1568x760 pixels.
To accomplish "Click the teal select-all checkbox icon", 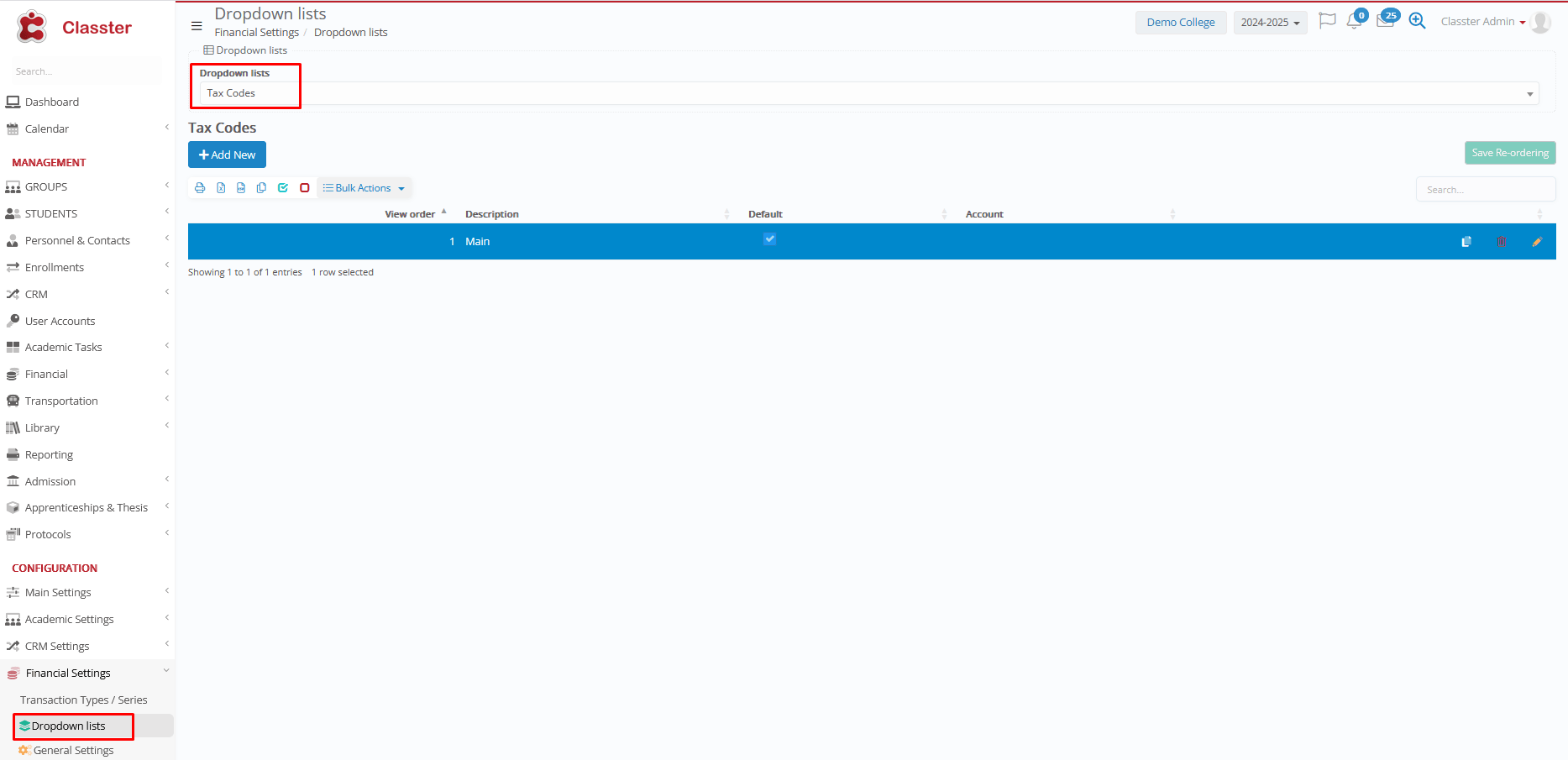I will 283,188.
